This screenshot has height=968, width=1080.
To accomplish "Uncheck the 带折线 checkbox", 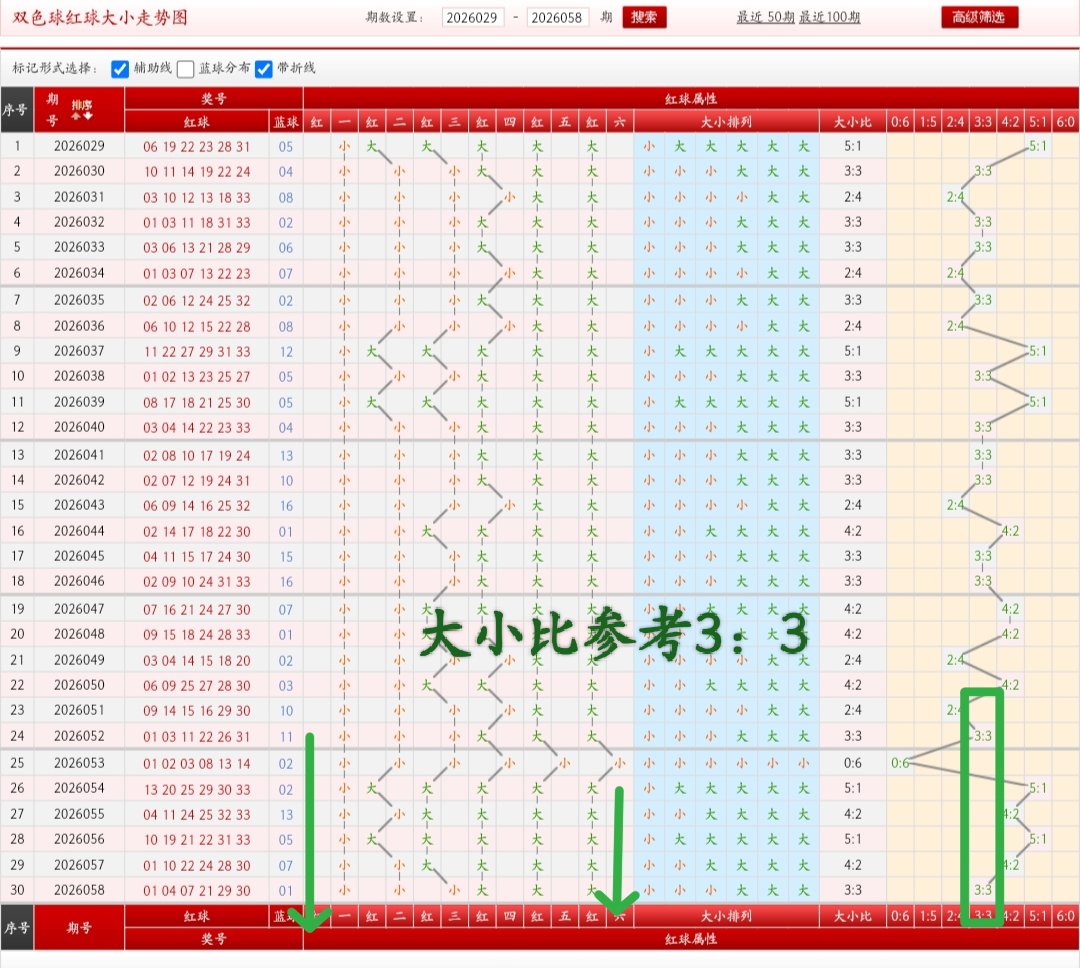I will click(264, 69).
